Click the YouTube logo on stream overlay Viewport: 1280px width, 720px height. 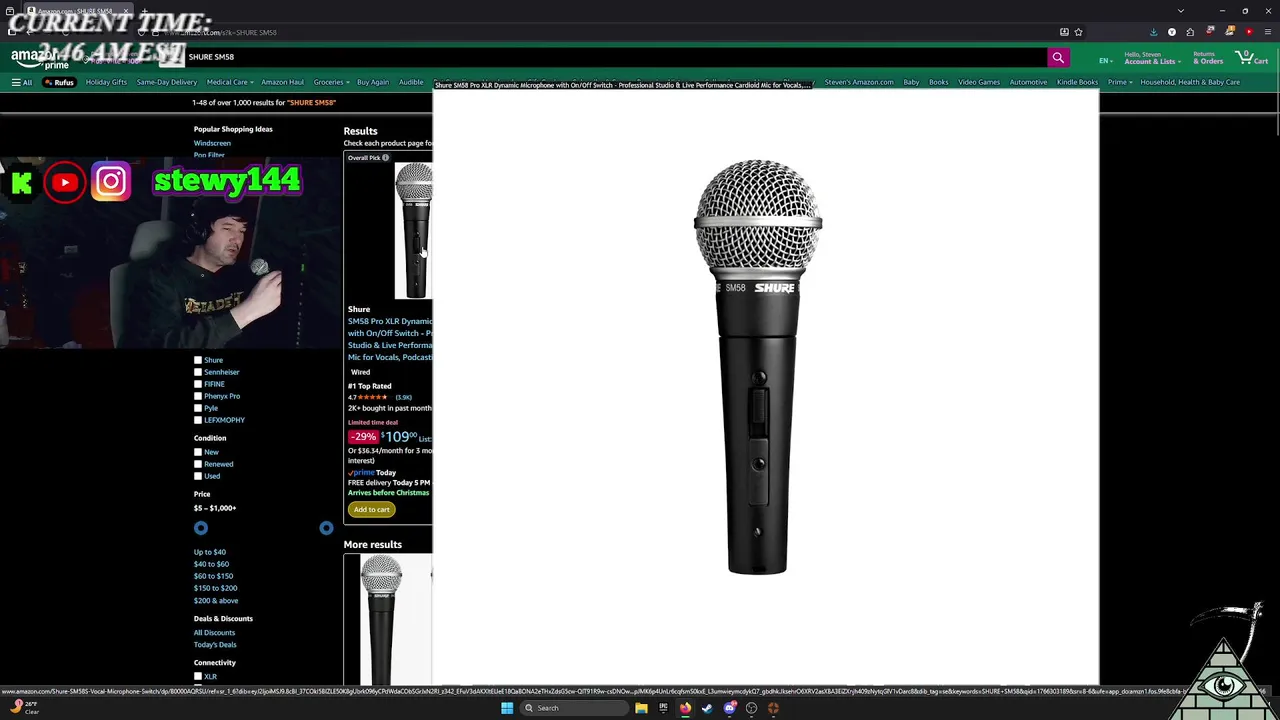click(x=65, y=182)
